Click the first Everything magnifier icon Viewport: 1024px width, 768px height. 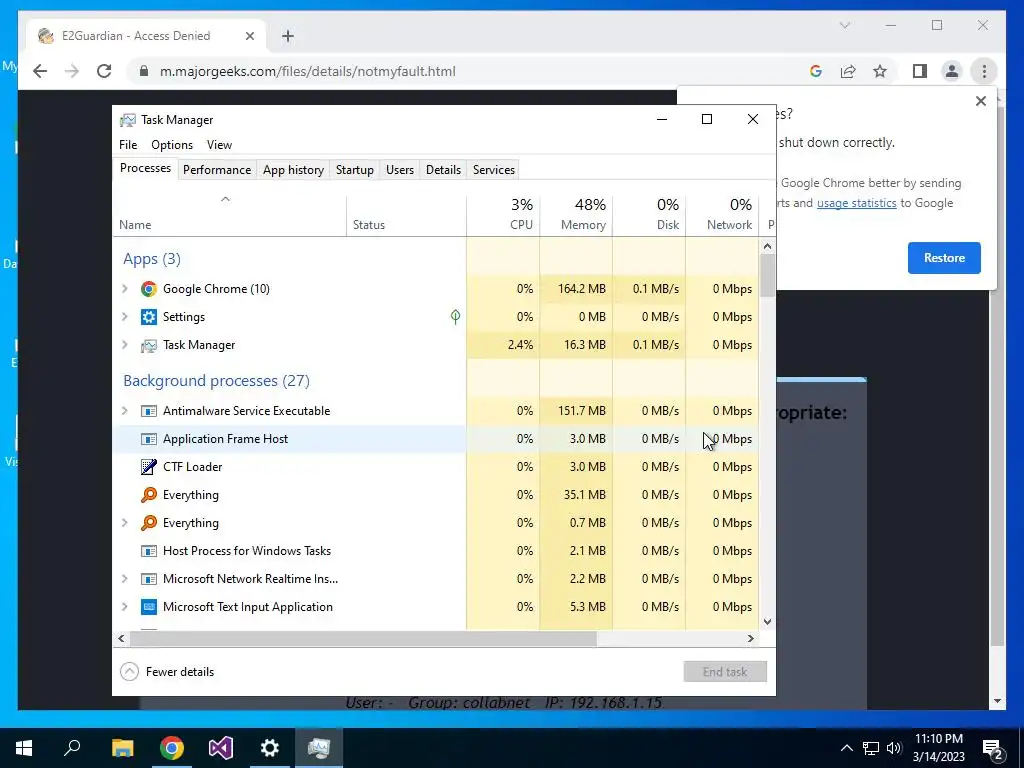pyautogui.click(x=149, y=495)
